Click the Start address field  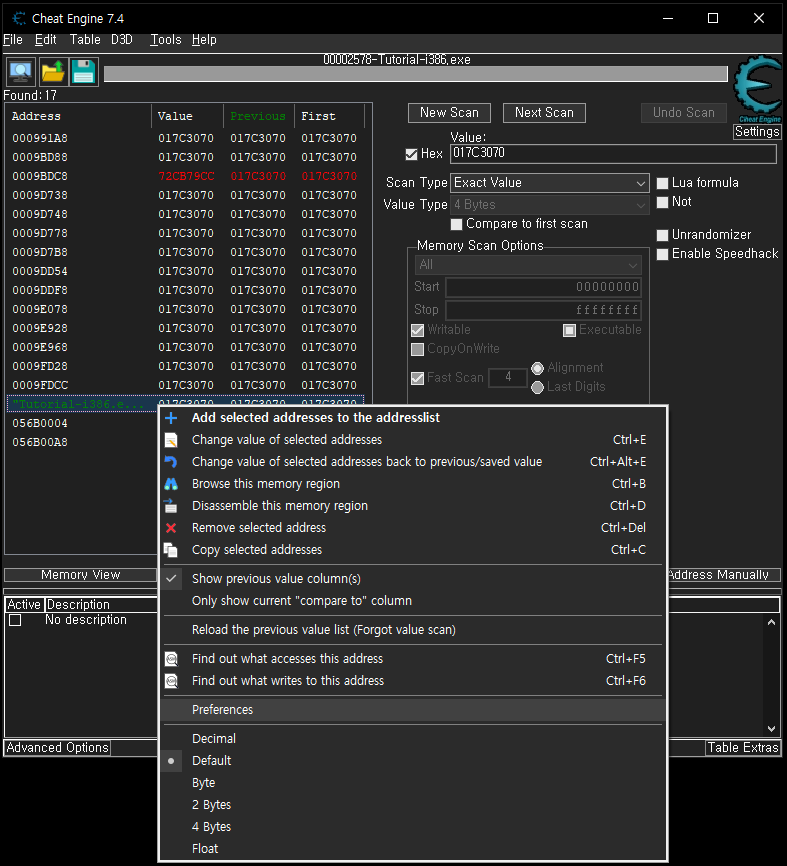543,288
